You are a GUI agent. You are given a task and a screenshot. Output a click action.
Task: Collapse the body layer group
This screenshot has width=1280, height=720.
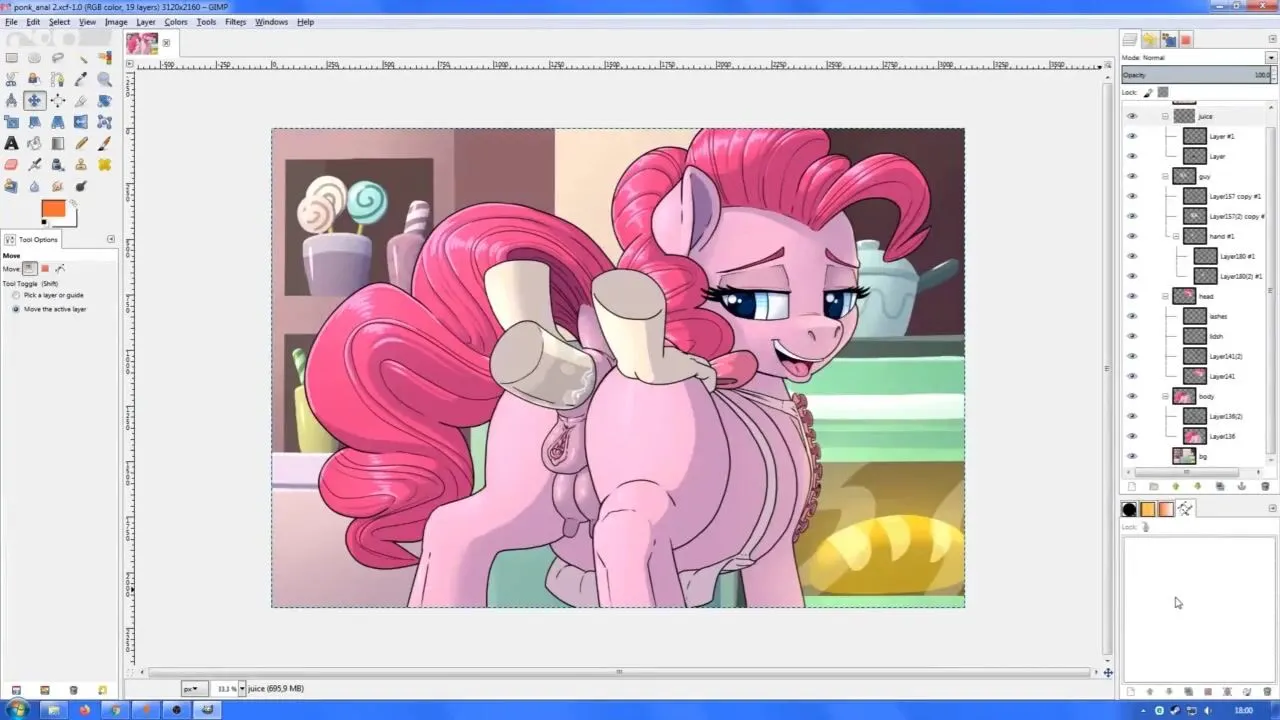tap(1165, 396)
